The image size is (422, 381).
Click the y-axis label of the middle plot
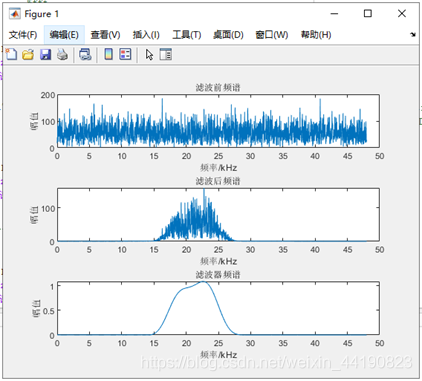pyautogui.click(x=34, y=215)
